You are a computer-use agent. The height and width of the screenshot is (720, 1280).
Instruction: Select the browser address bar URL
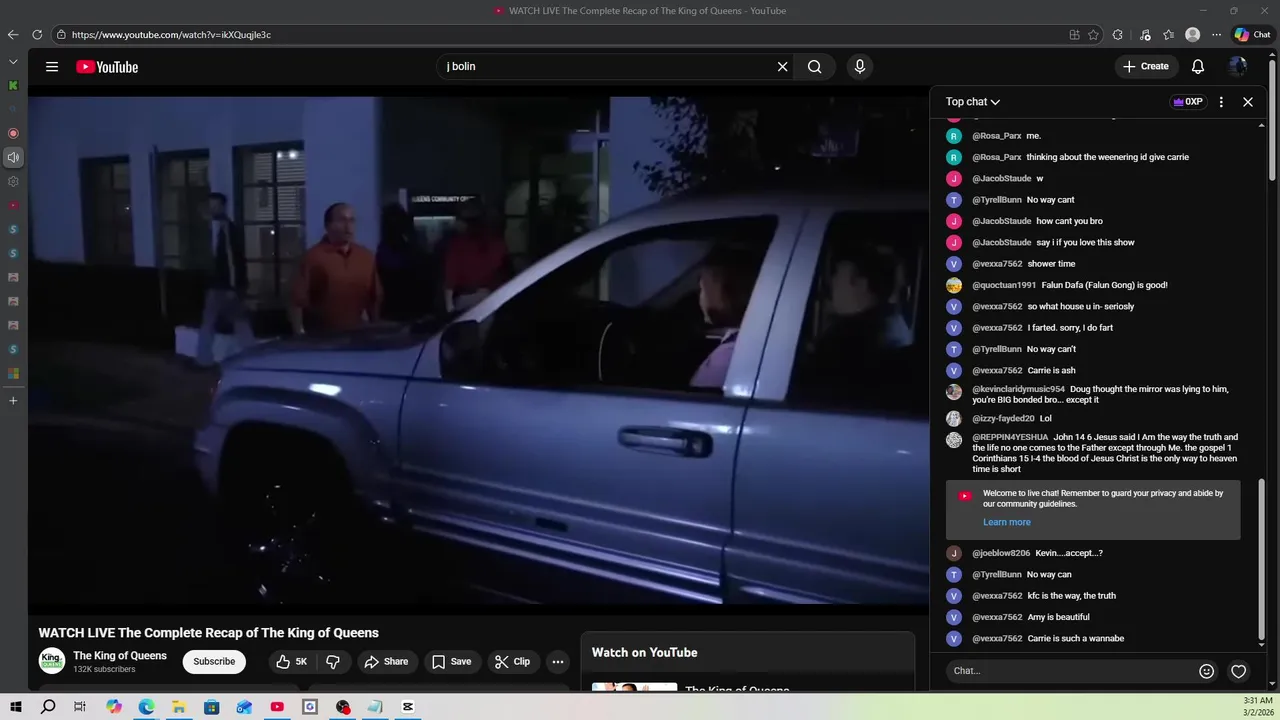coord(171,35)
